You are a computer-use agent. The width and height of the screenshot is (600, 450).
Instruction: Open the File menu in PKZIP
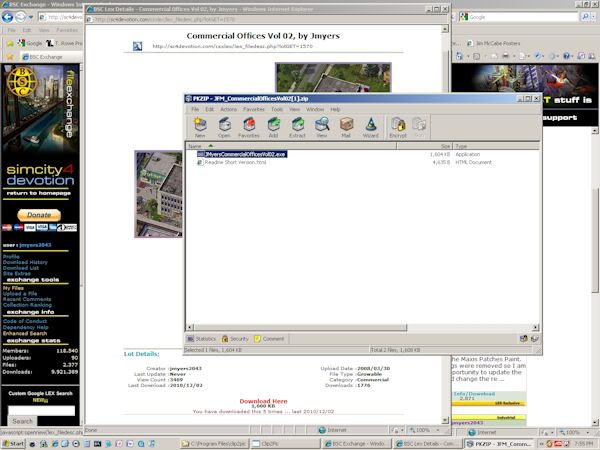coord(195,109)
